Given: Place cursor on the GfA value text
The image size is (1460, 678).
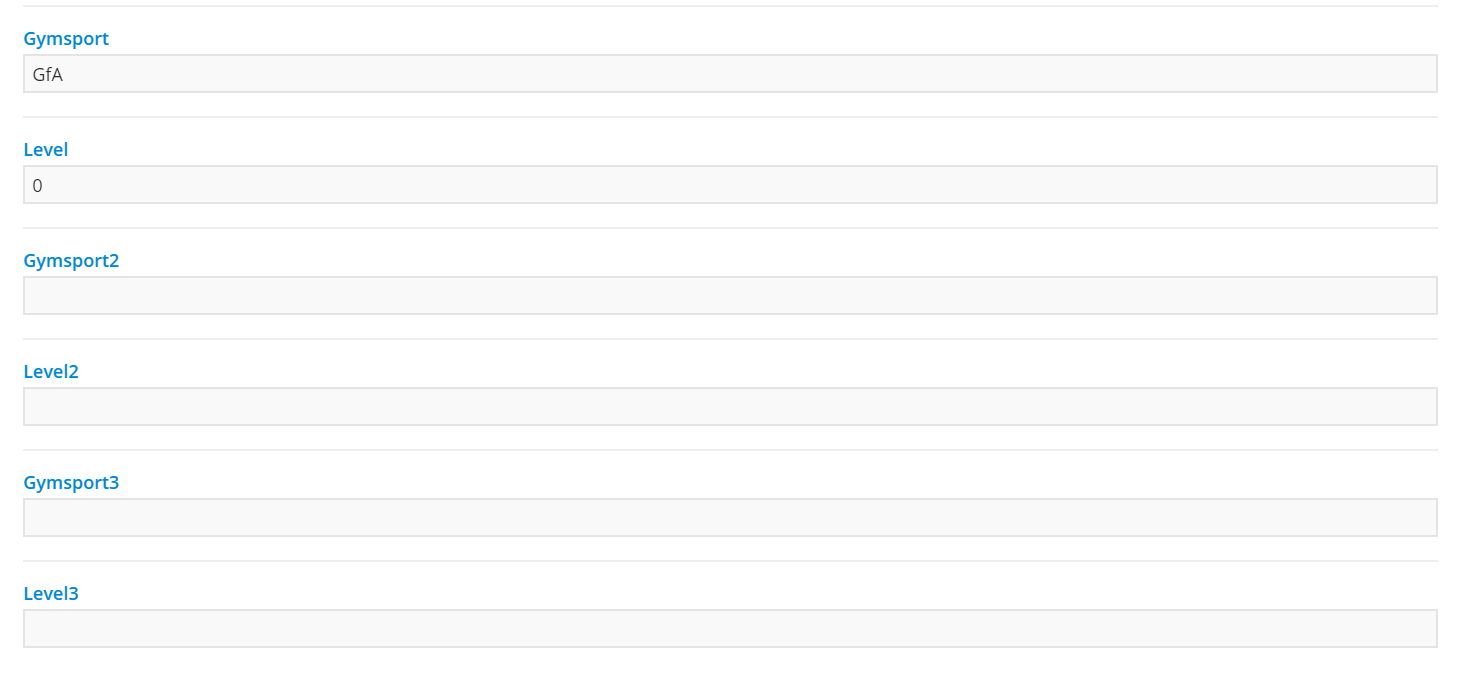Looking at the screenshot, I should pos(48,75).
